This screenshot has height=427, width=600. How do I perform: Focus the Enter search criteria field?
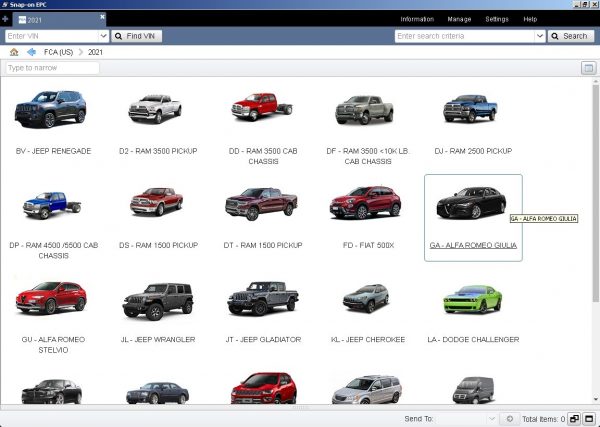tap(465, 36)
